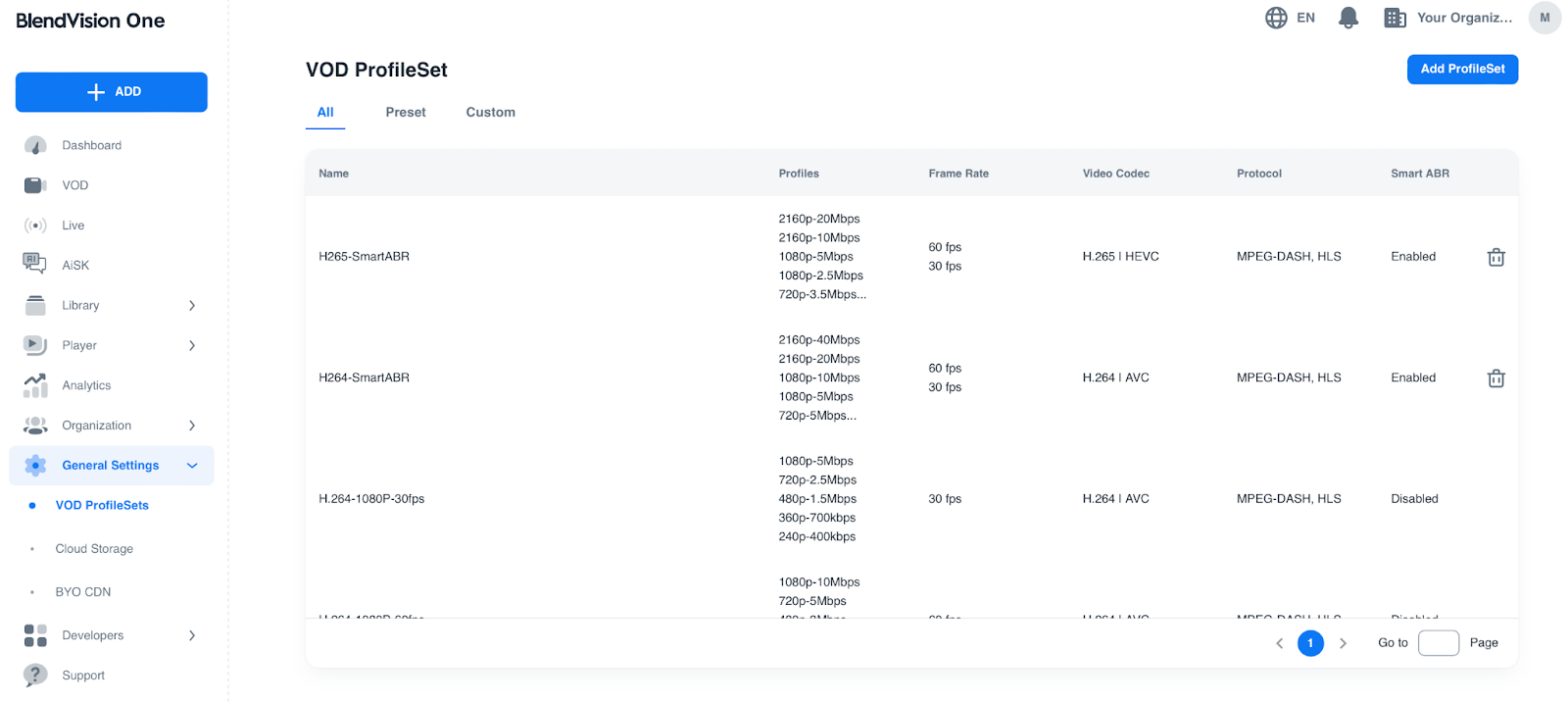Focus the Go to page input
The image size is (1568, 703).
click(x=1438, y=643)
